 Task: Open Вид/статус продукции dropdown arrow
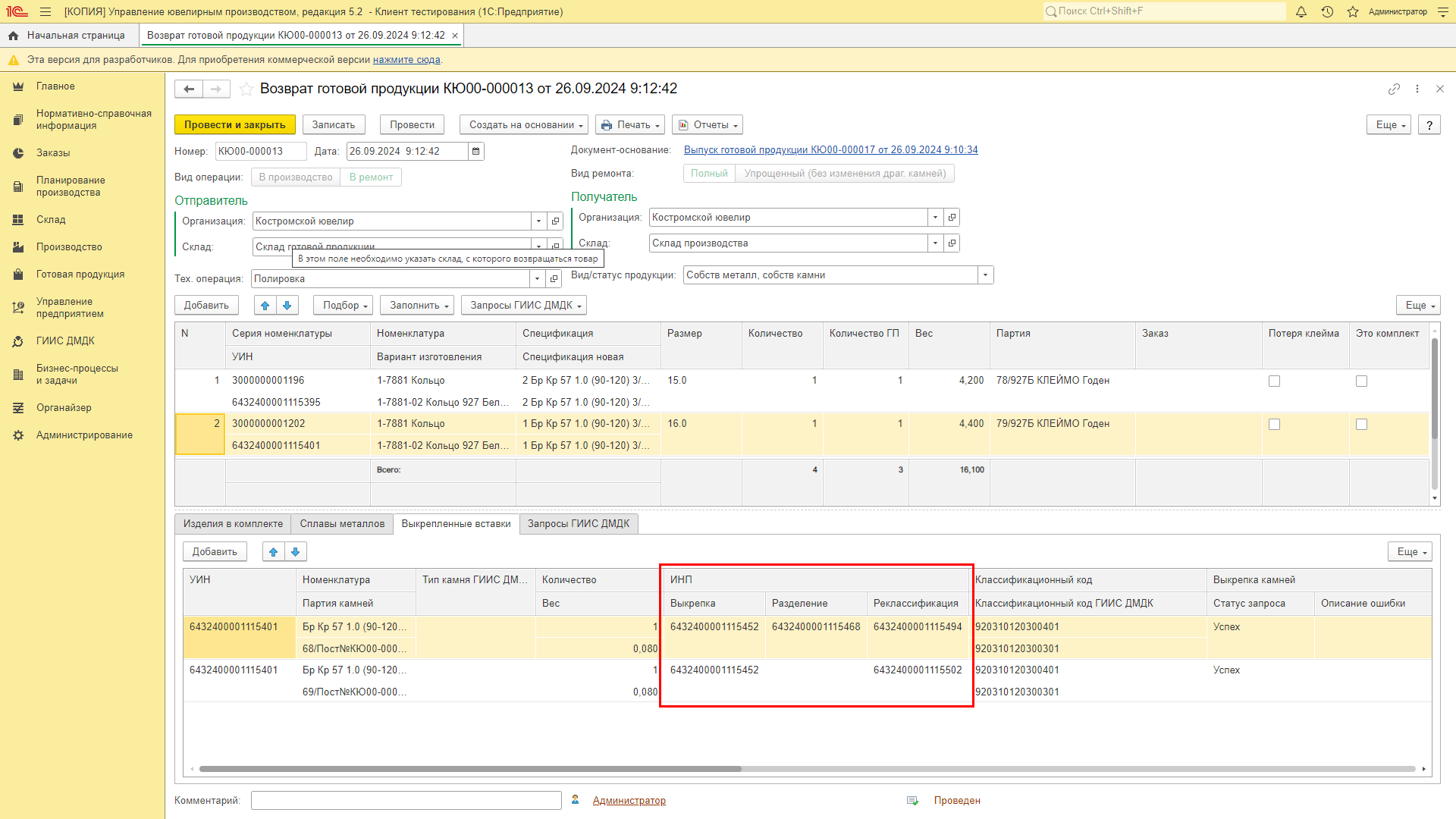pyautogui.click(x=986, y=275)
